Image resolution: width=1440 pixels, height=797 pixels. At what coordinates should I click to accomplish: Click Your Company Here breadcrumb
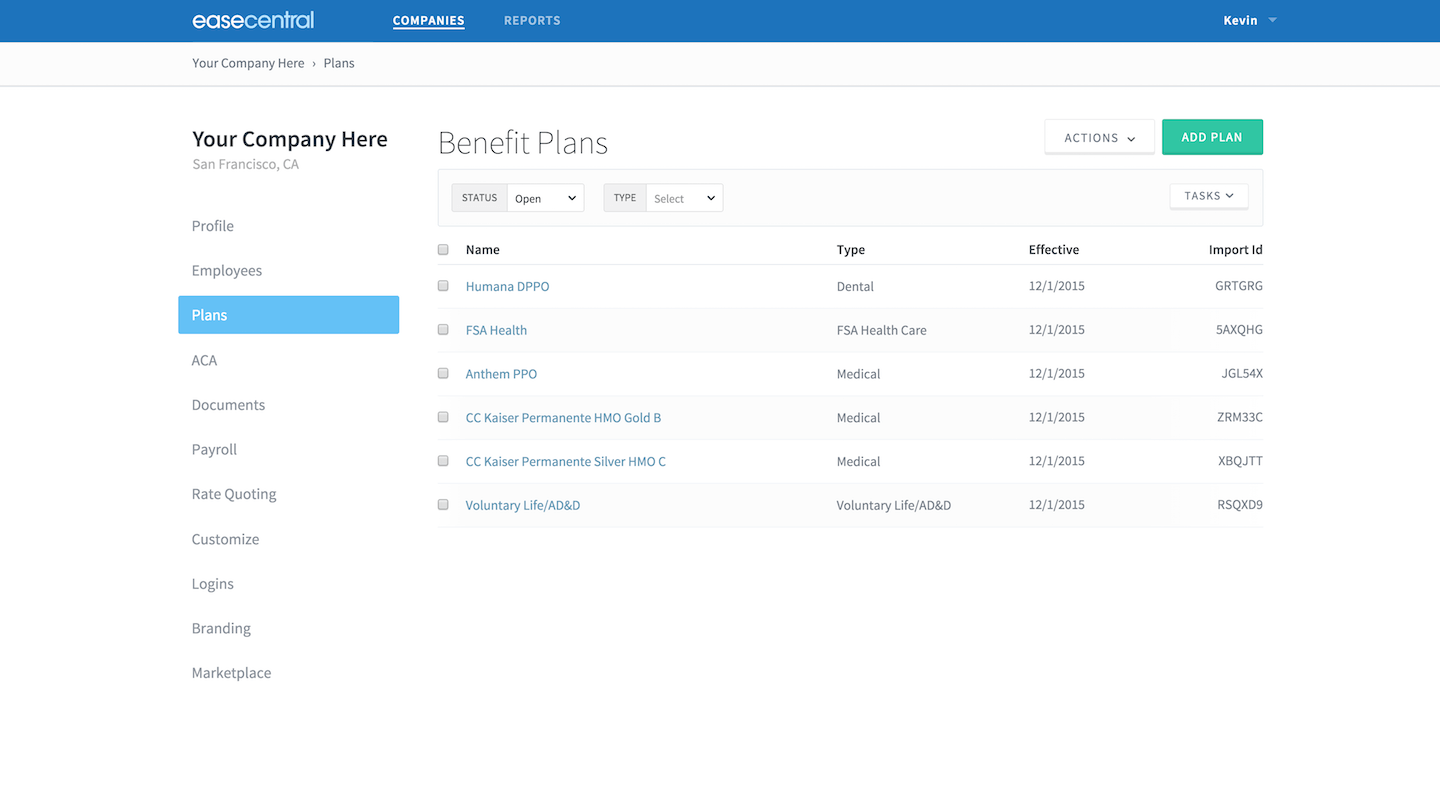[248, 63]
